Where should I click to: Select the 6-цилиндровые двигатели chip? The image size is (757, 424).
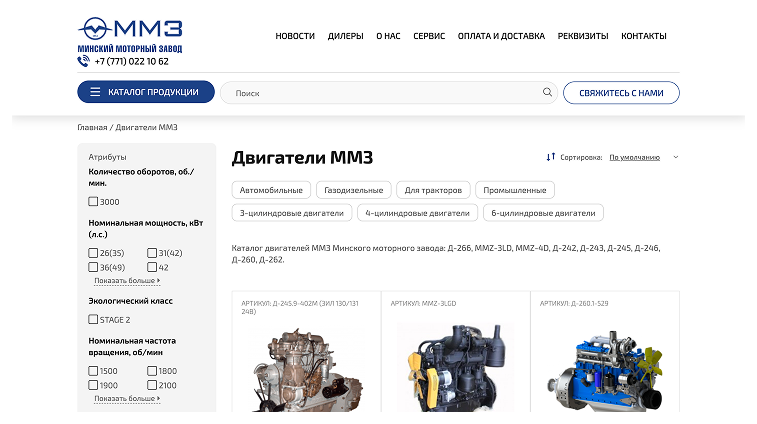coord(543,212)
